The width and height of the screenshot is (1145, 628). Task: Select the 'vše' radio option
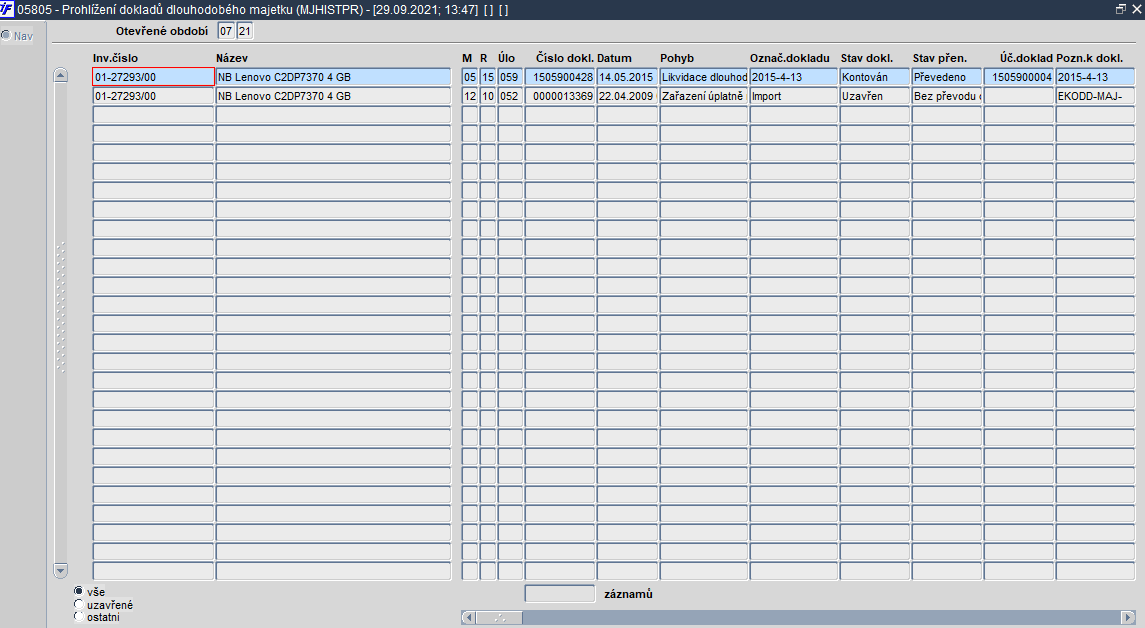[x=79, y=591]
